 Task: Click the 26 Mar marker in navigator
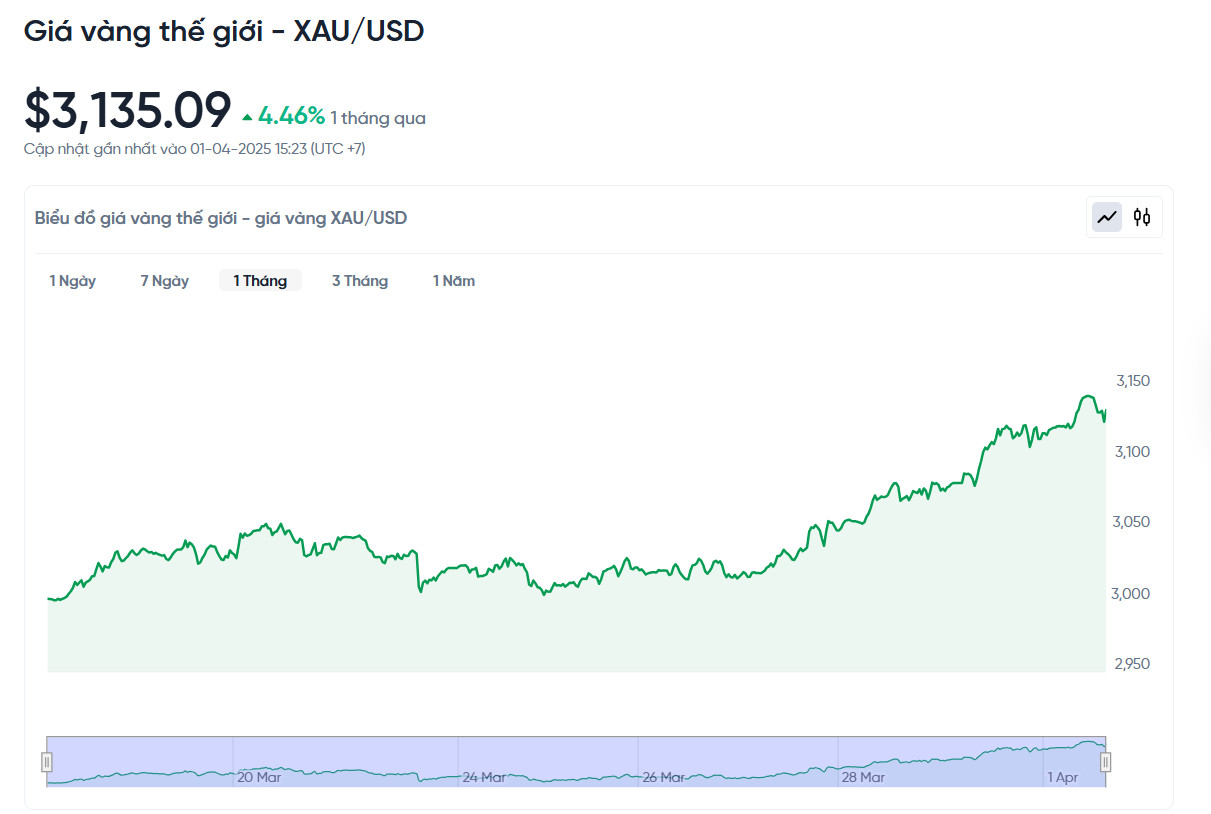(x=663, y=777)
